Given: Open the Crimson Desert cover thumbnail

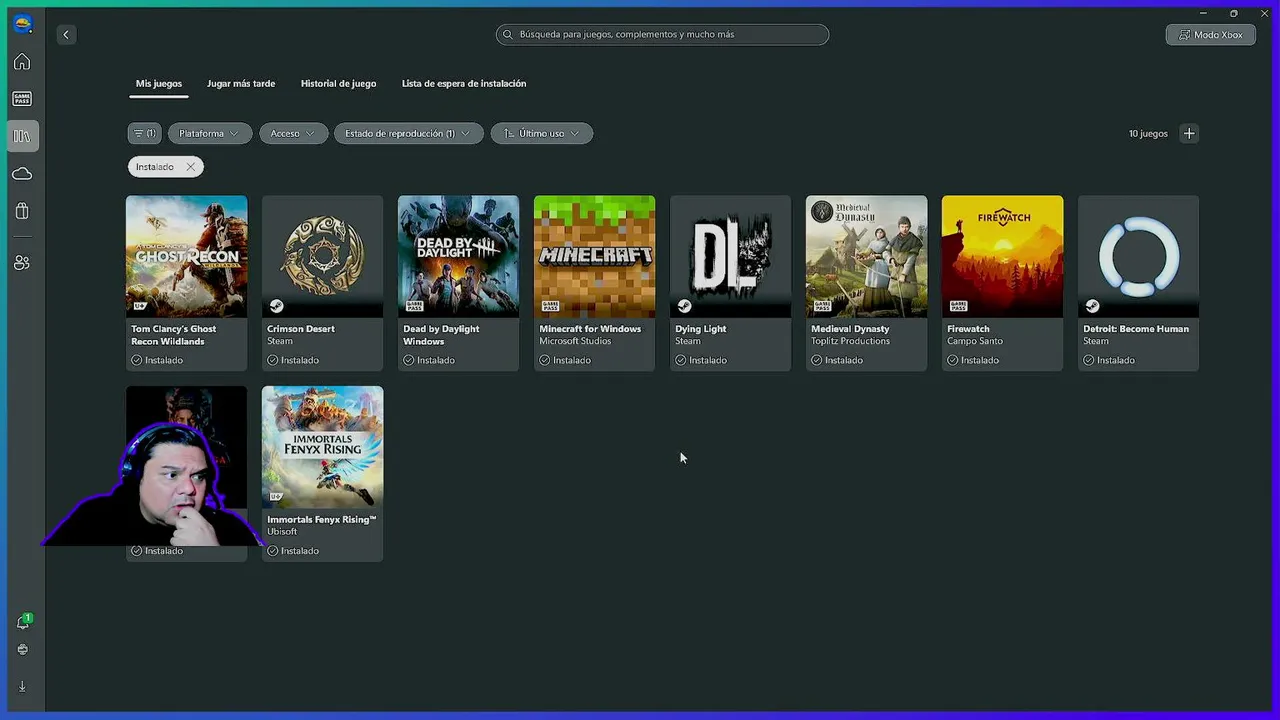Looking at the screenshot, I should (322, 256).
